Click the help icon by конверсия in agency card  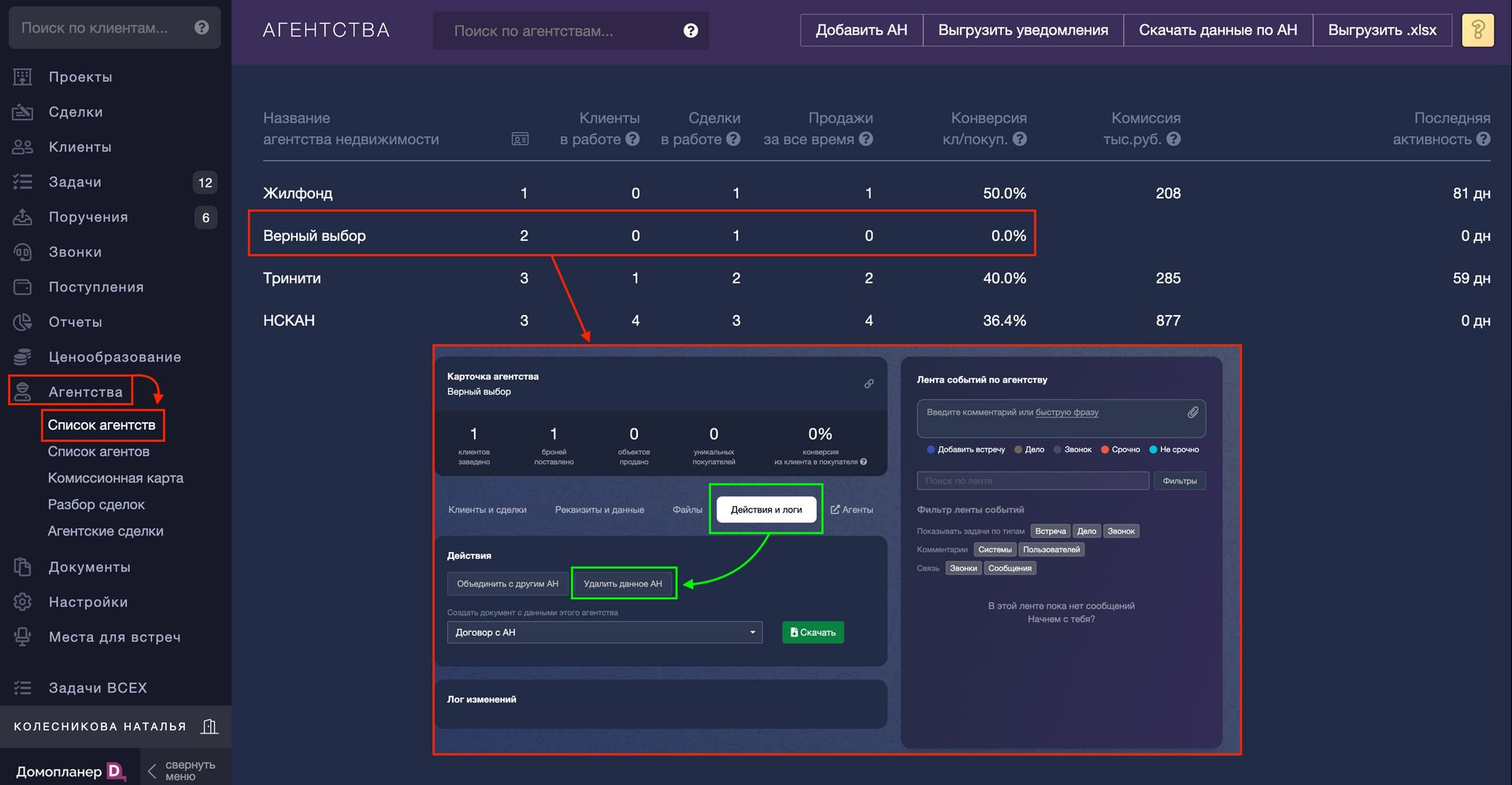pos(864,461)
